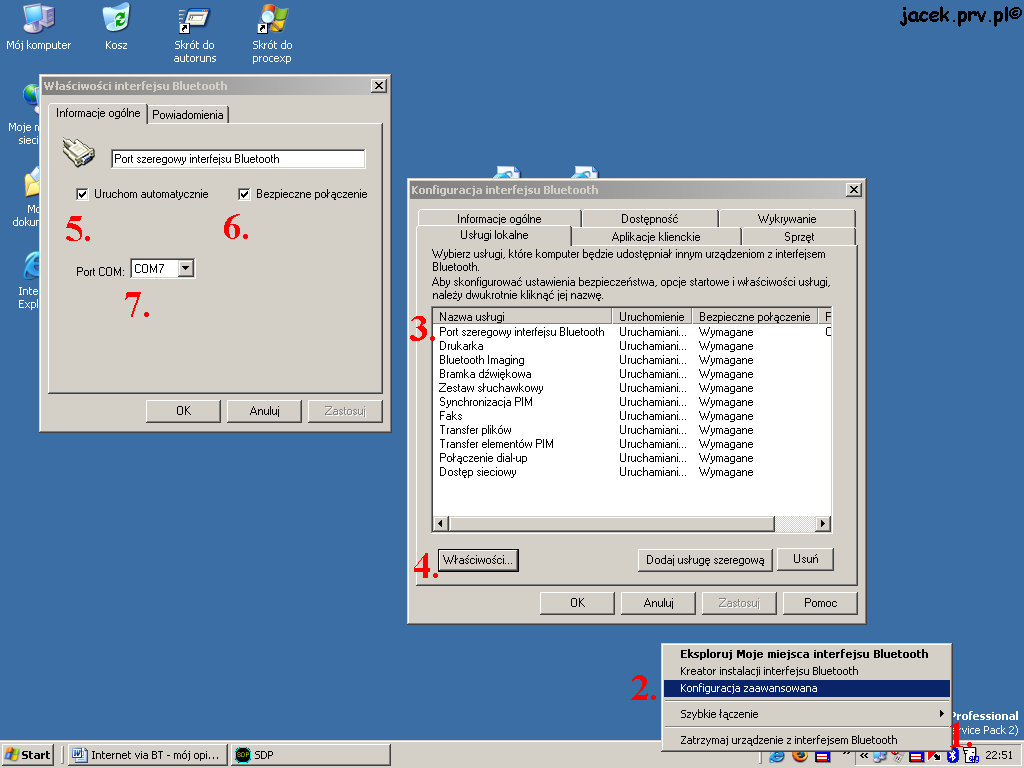Screen dimensions: 1024x768
Task: Sort by Bezpieczne połączenie column header
Action: 754,317
